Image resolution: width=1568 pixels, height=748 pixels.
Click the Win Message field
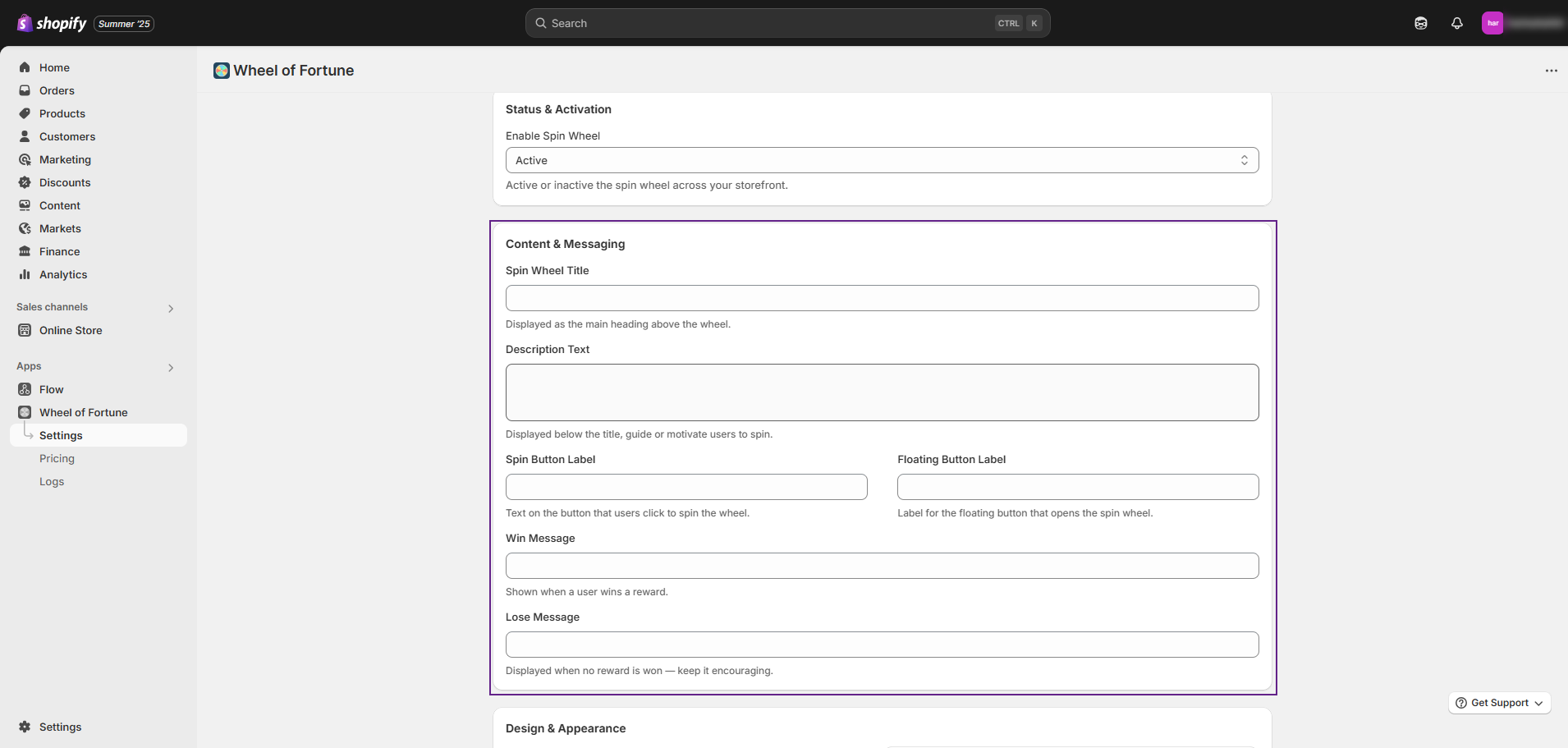point(882,566)
